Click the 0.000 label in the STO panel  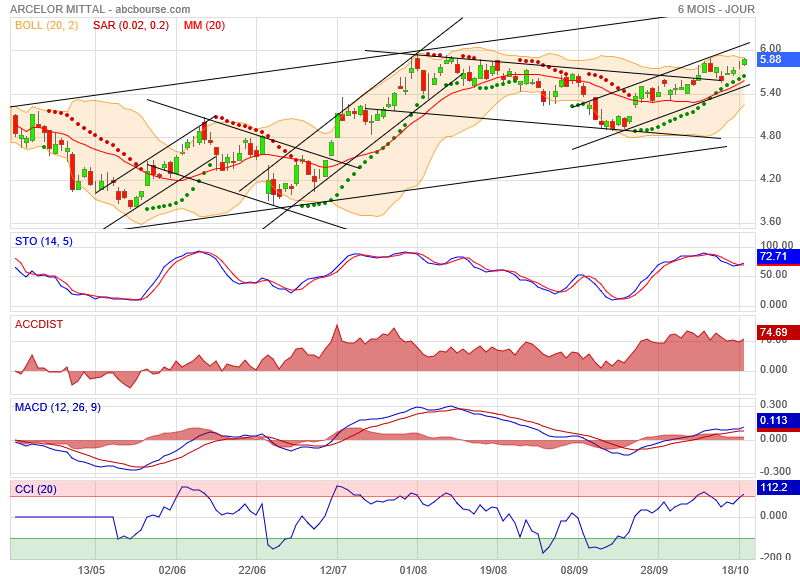(773, 304)
